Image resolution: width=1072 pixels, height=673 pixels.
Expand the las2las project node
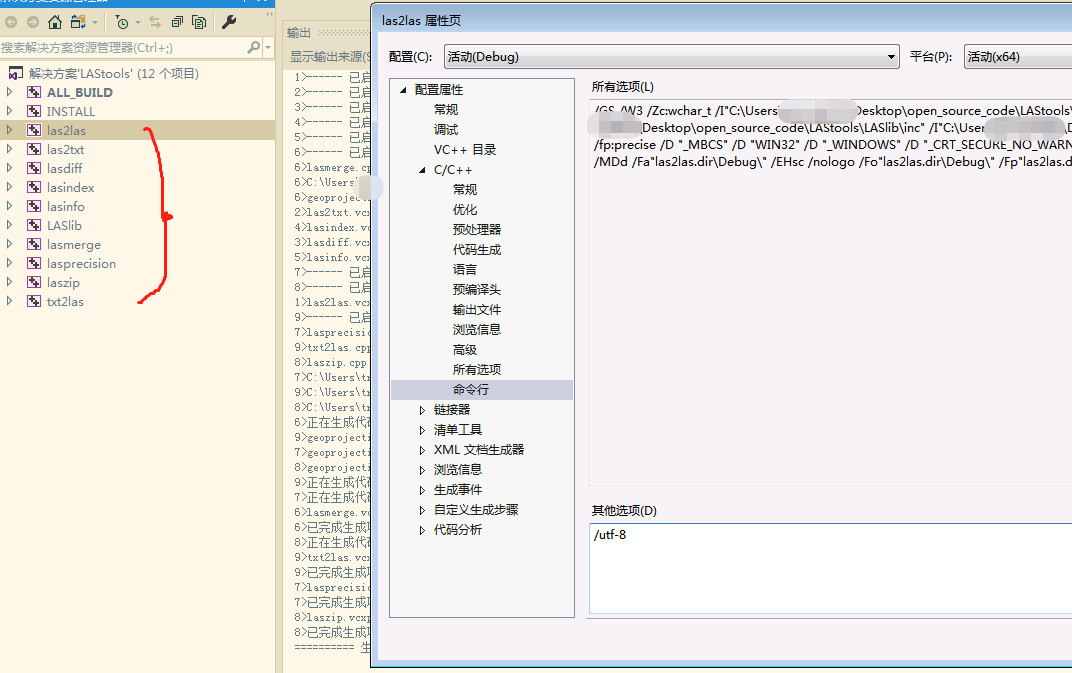pos(9,129)
